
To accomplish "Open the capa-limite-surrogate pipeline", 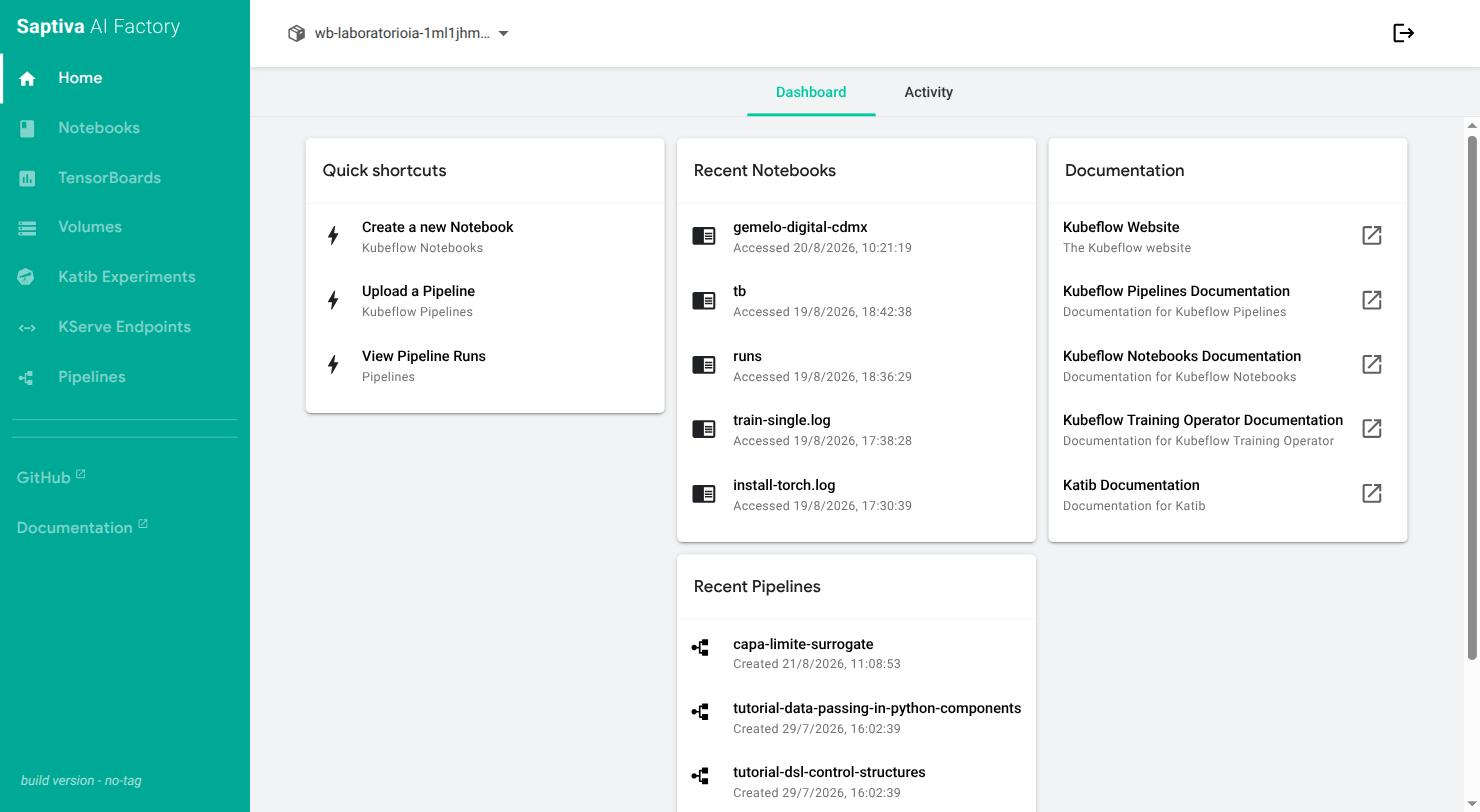I will [856, 653].
